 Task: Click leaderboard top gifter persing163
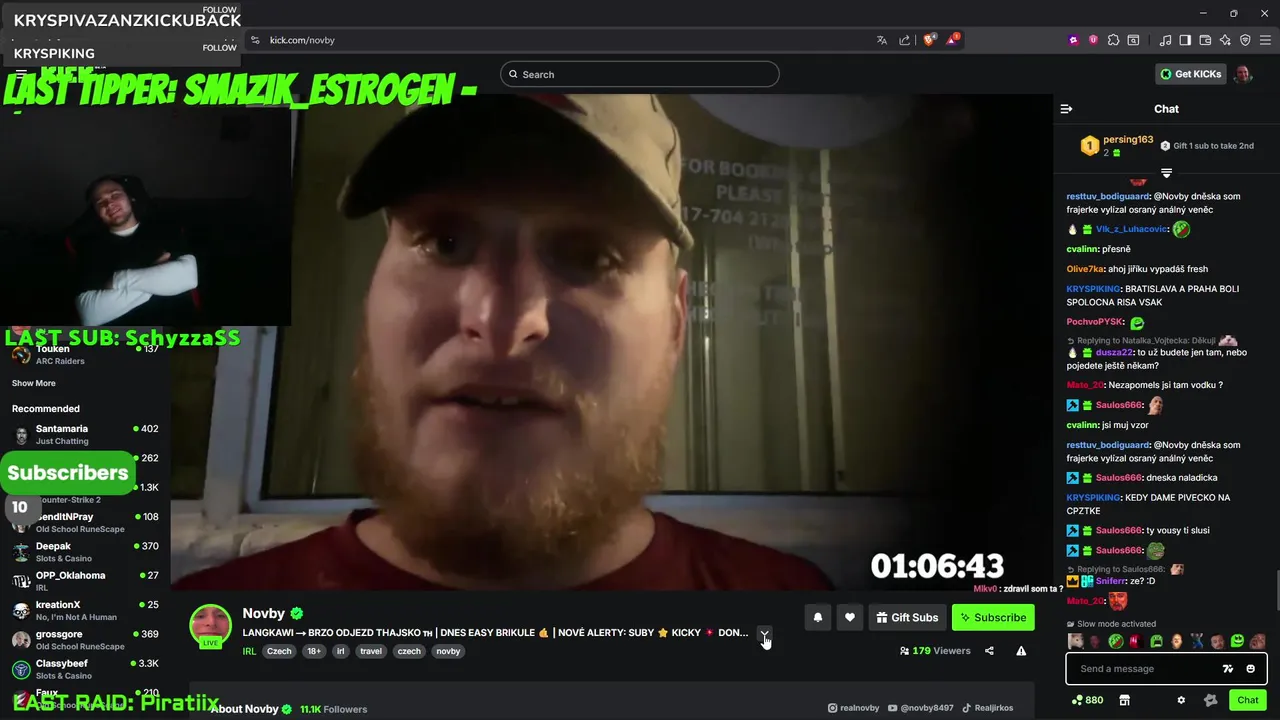pyautogui.click(x=1128, y=140)
